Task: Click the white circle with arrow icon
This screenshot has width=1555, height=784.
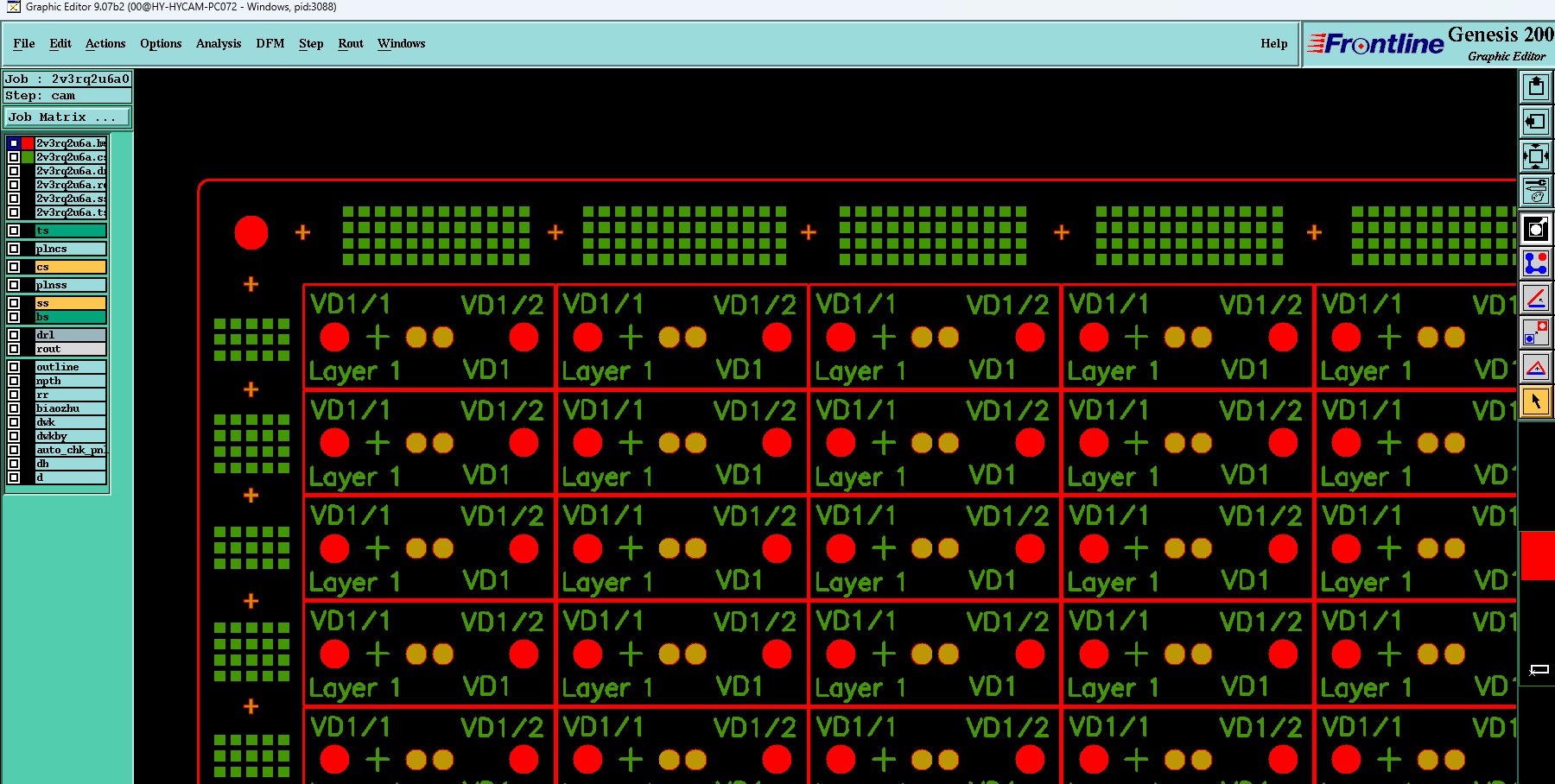Action: (1535, 229)
